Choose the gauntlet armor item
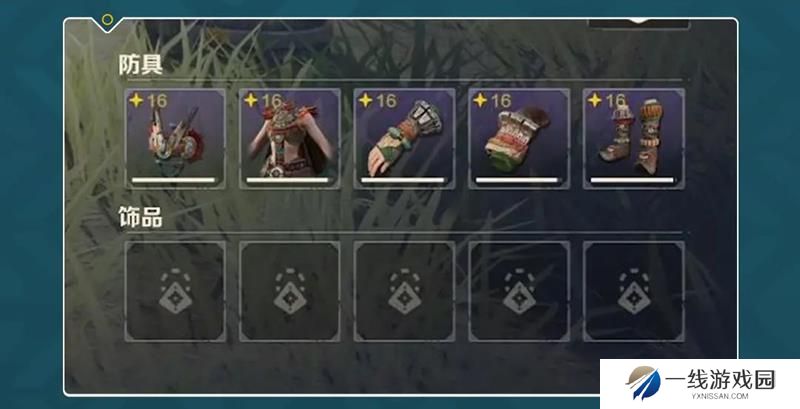The image size is (800, 409). click(405, 139)
